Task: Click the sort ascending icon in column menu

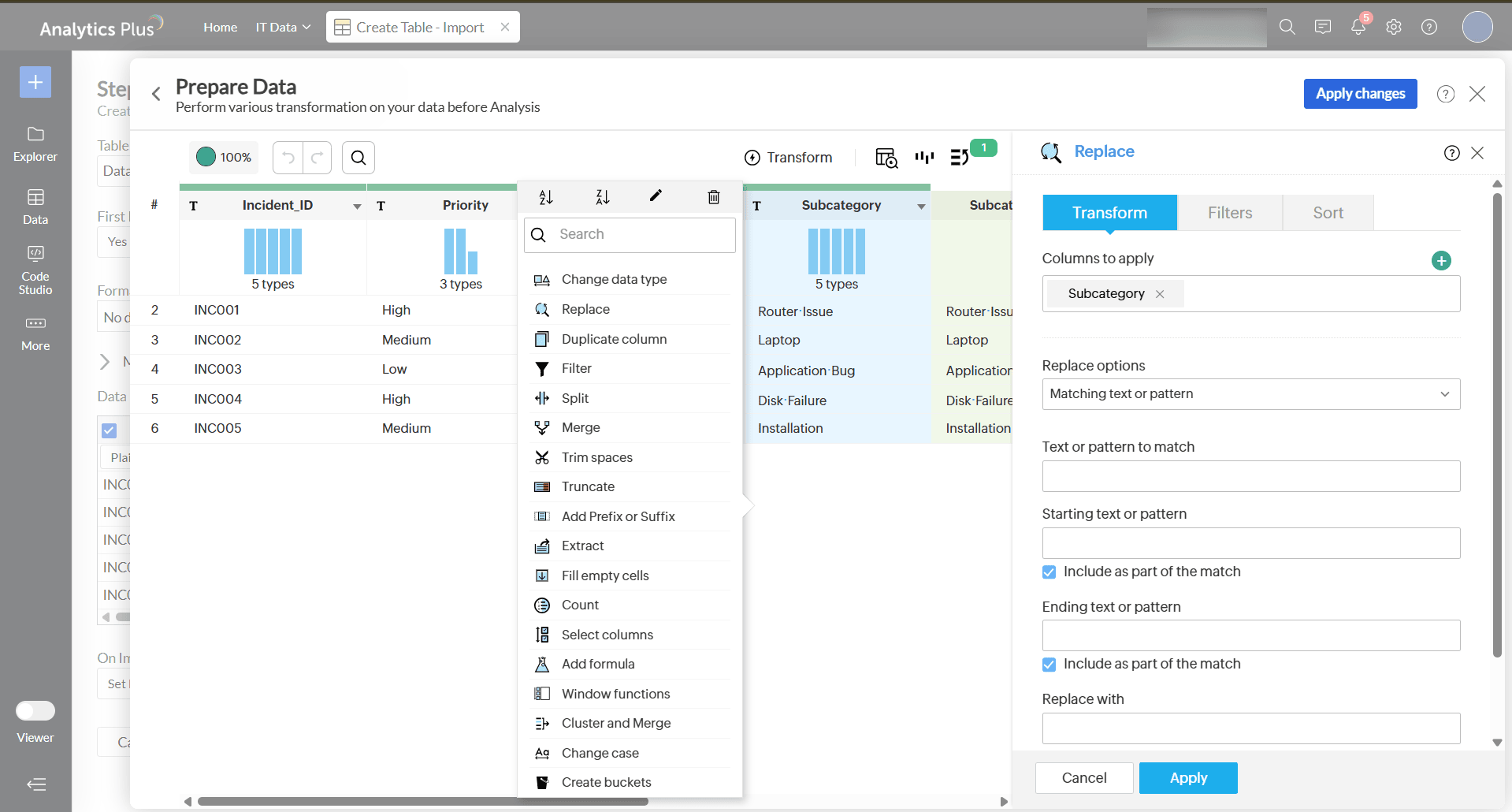Action: tap(545, 197)
